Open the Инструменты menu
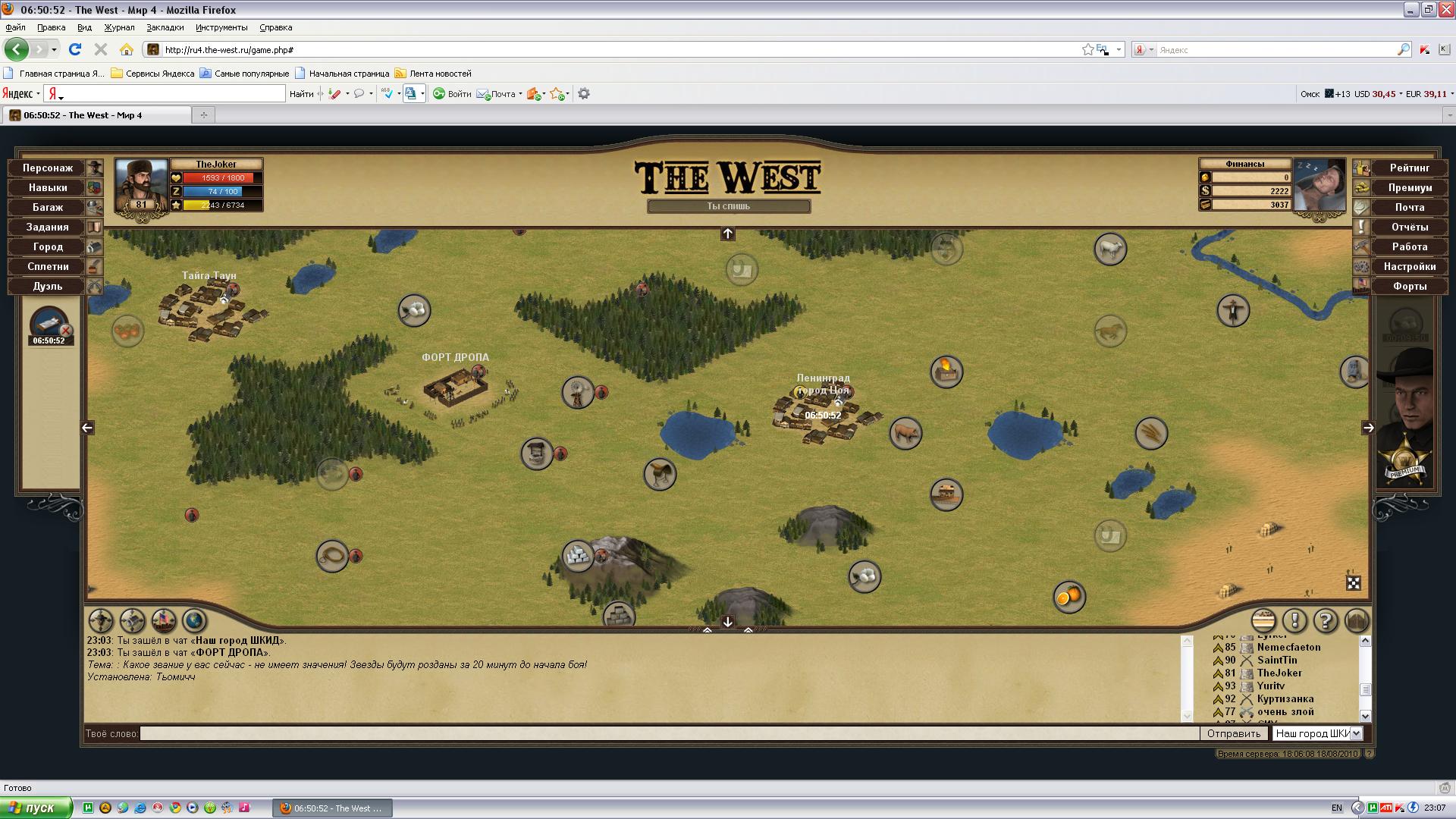Screen dimensions: 1456x819 [x=221, y=27]
